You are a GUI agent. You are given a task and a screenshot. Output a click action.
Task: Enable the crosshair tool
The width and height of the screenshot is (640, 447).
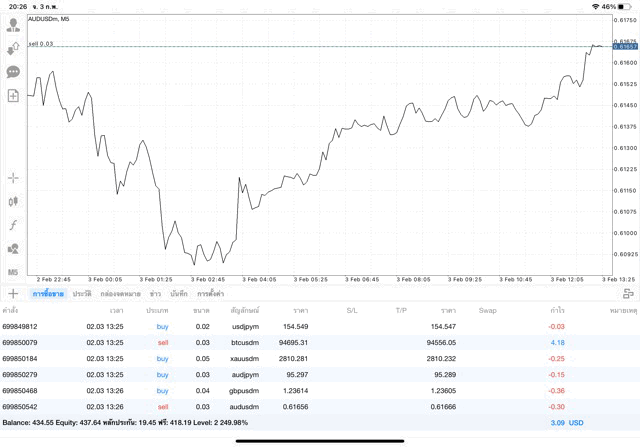click(13, 178)
